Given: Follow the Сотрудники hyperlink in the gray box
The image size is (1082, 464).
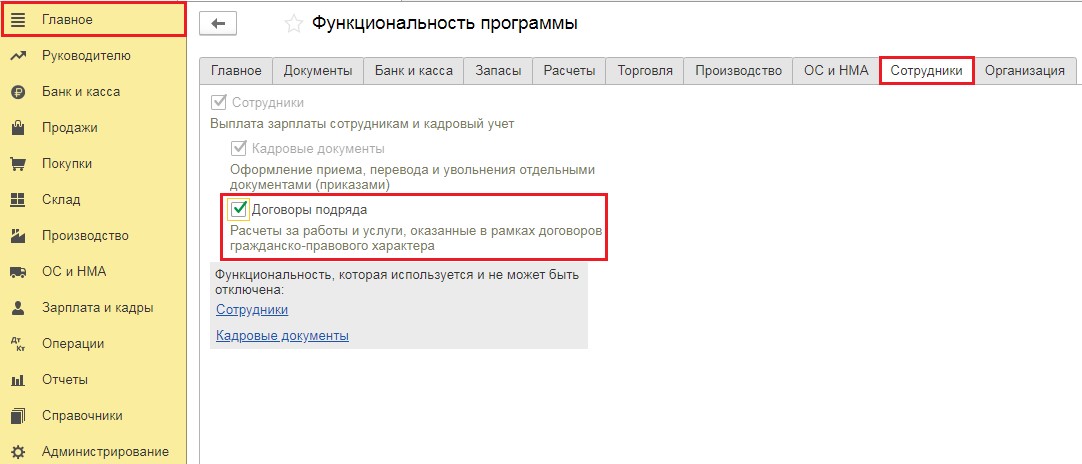Looking at the screenshot, I should (x=252, y=310).
